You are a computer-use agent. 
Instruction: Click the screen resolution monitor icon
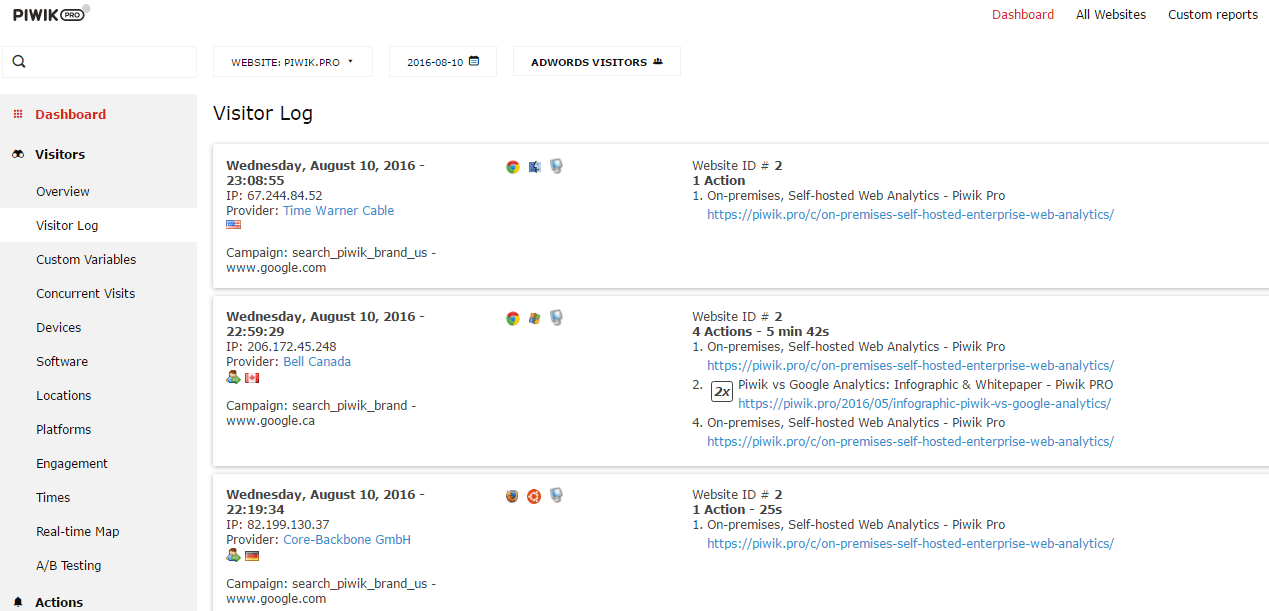(x=556, y=167)
